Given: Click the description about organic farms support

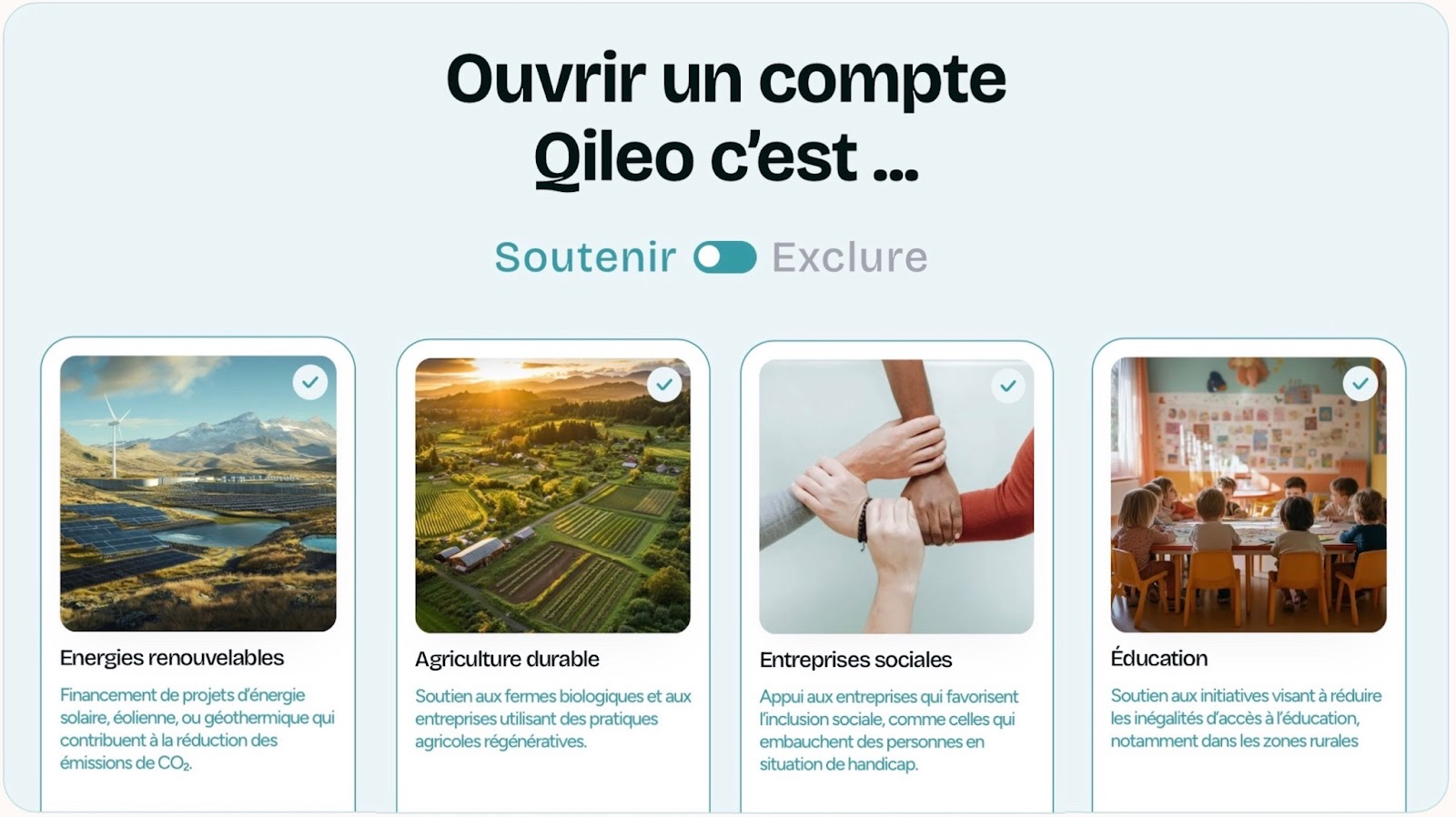Looking at the screenshot, I should pyautogui.click(x=553, y=719).
